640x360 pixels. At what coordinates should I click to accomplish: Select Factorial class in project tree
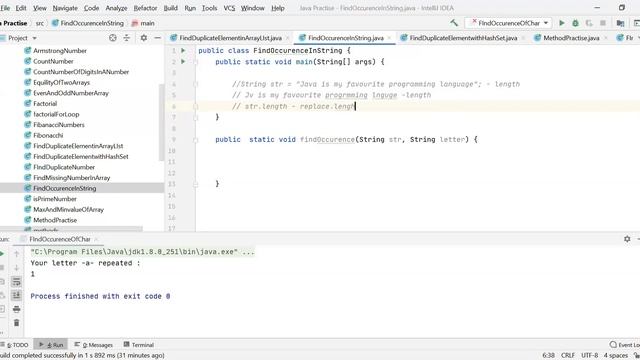45,104
